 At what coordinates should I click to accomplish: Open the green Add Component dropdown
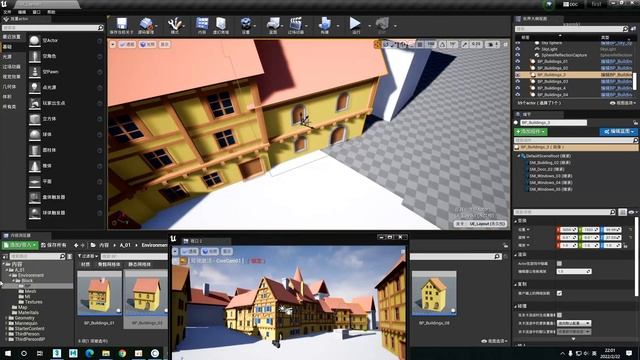coord(531,132)
